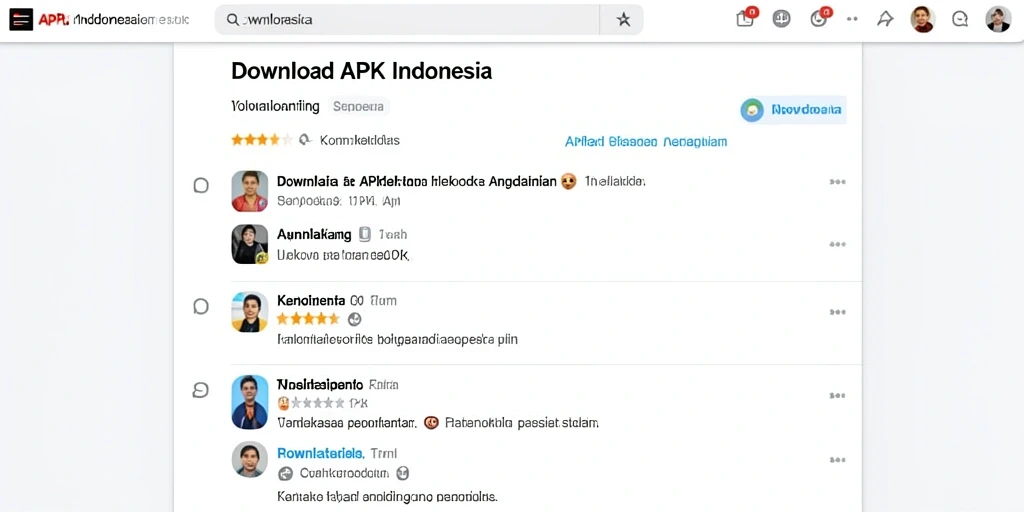Click the orange star rating under 'Kenoinenta'
The image size is (1024, 512).
tap(308, 319)
